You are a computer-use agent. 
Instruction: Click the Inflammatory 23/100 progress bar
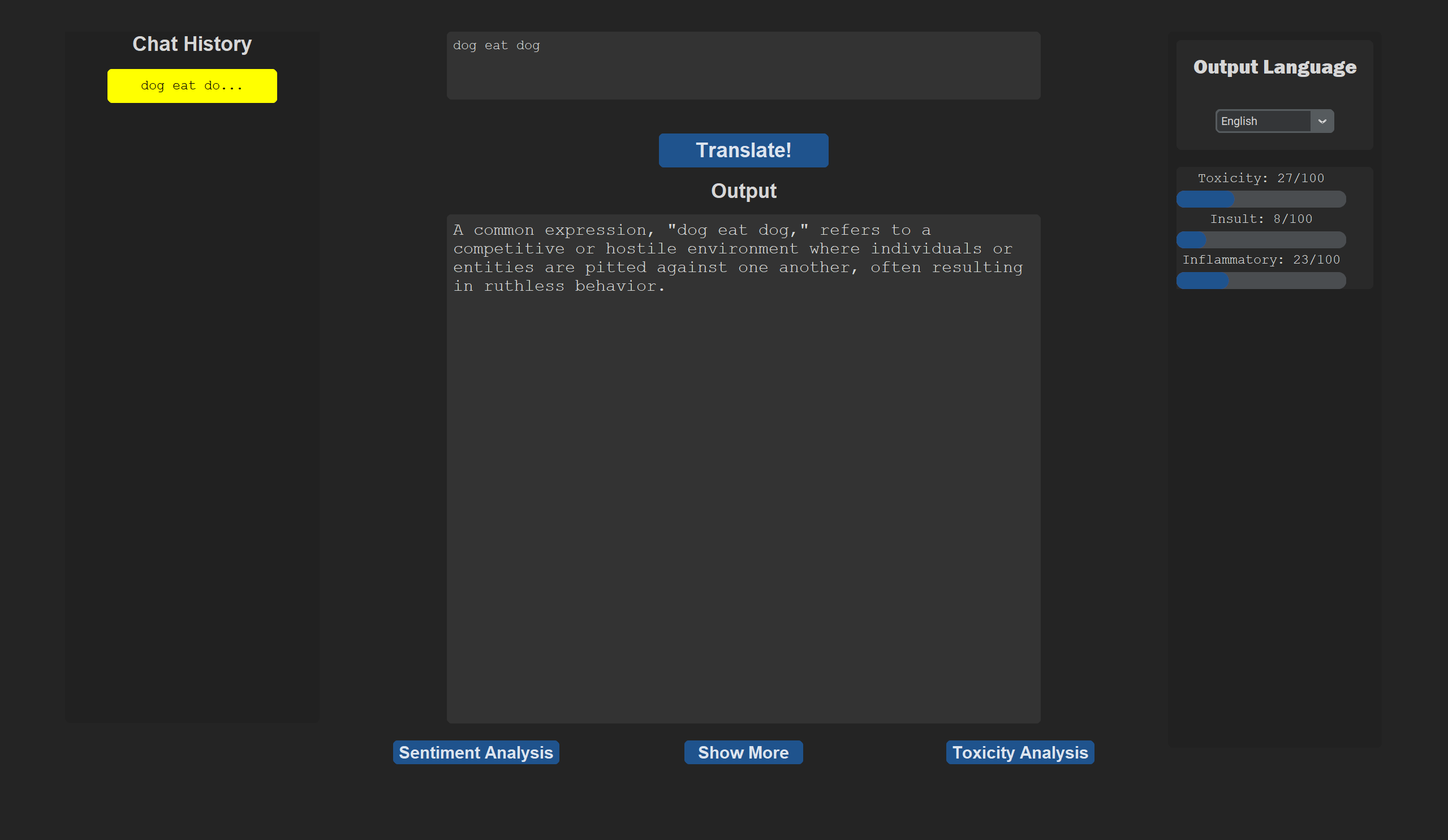1261,281
